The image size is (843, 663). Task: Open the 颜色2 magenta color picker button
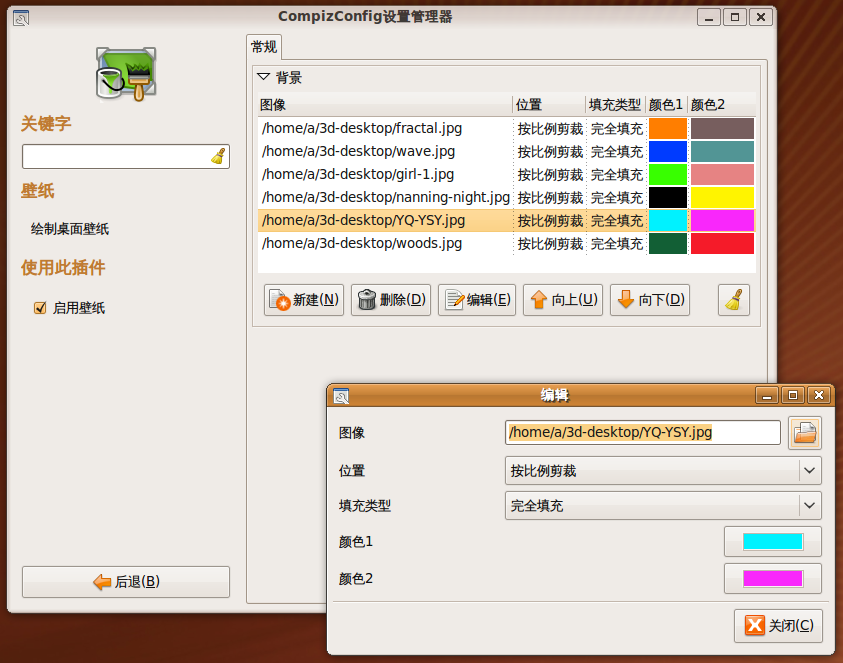tap(773, 579)
